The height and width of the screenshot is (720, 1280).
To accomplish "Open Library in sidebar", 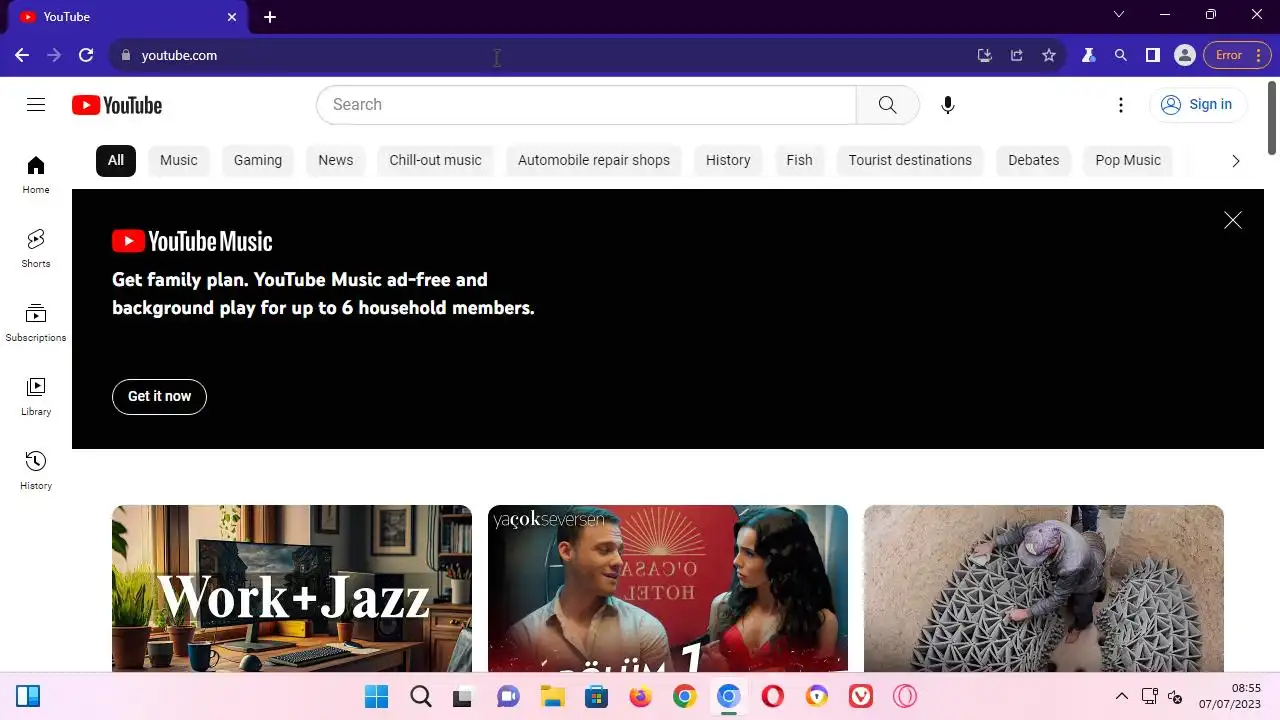I will (36, 396).
